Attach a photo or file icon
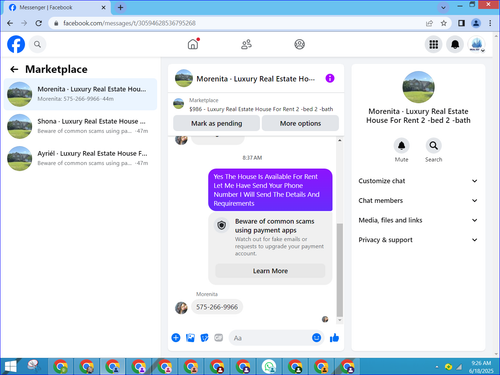500x375 pixels. [190, 338]
